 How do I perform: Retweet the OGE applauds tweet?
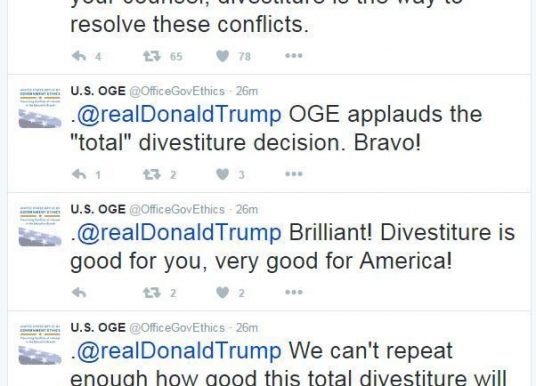[x=151, y=174]
